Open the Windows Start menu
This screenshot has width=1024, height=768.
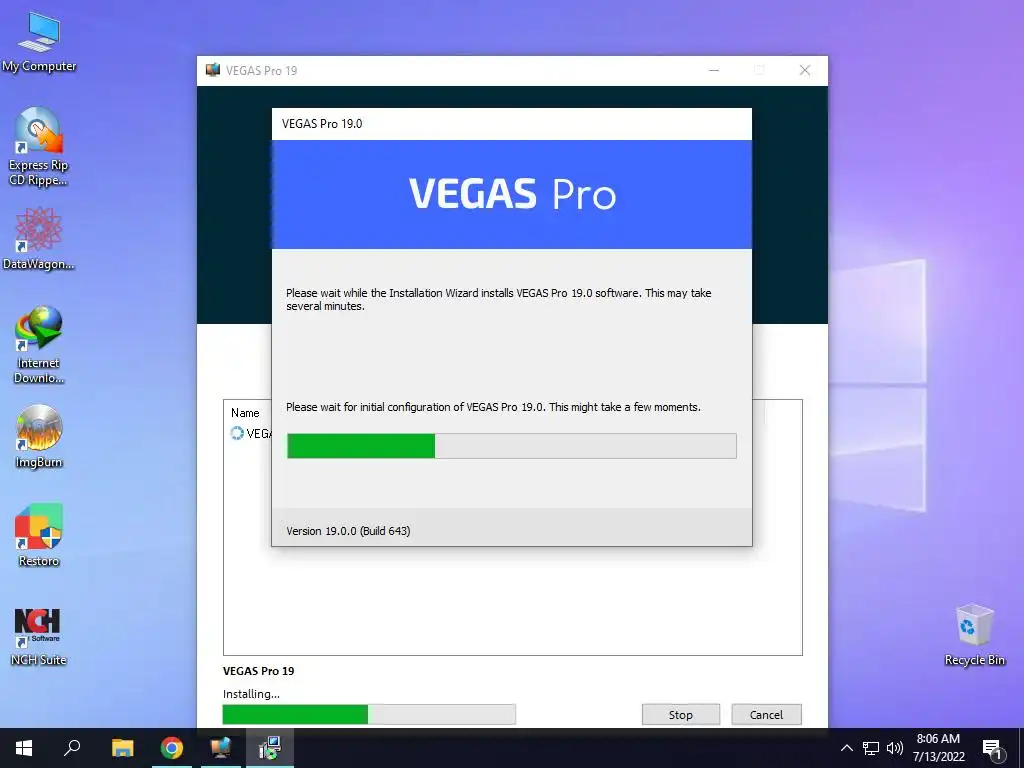point(24,748)
